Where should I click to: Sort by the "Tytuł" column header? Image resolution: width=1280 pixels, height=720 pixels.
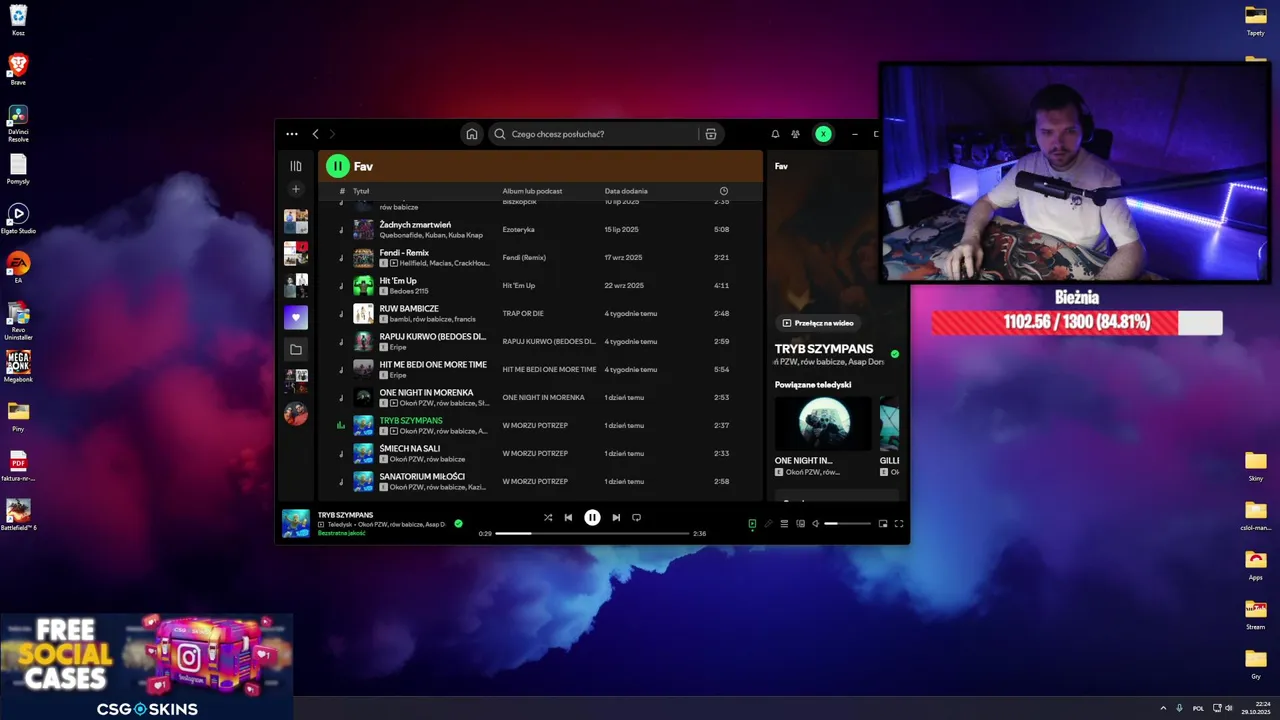[361, 191]
